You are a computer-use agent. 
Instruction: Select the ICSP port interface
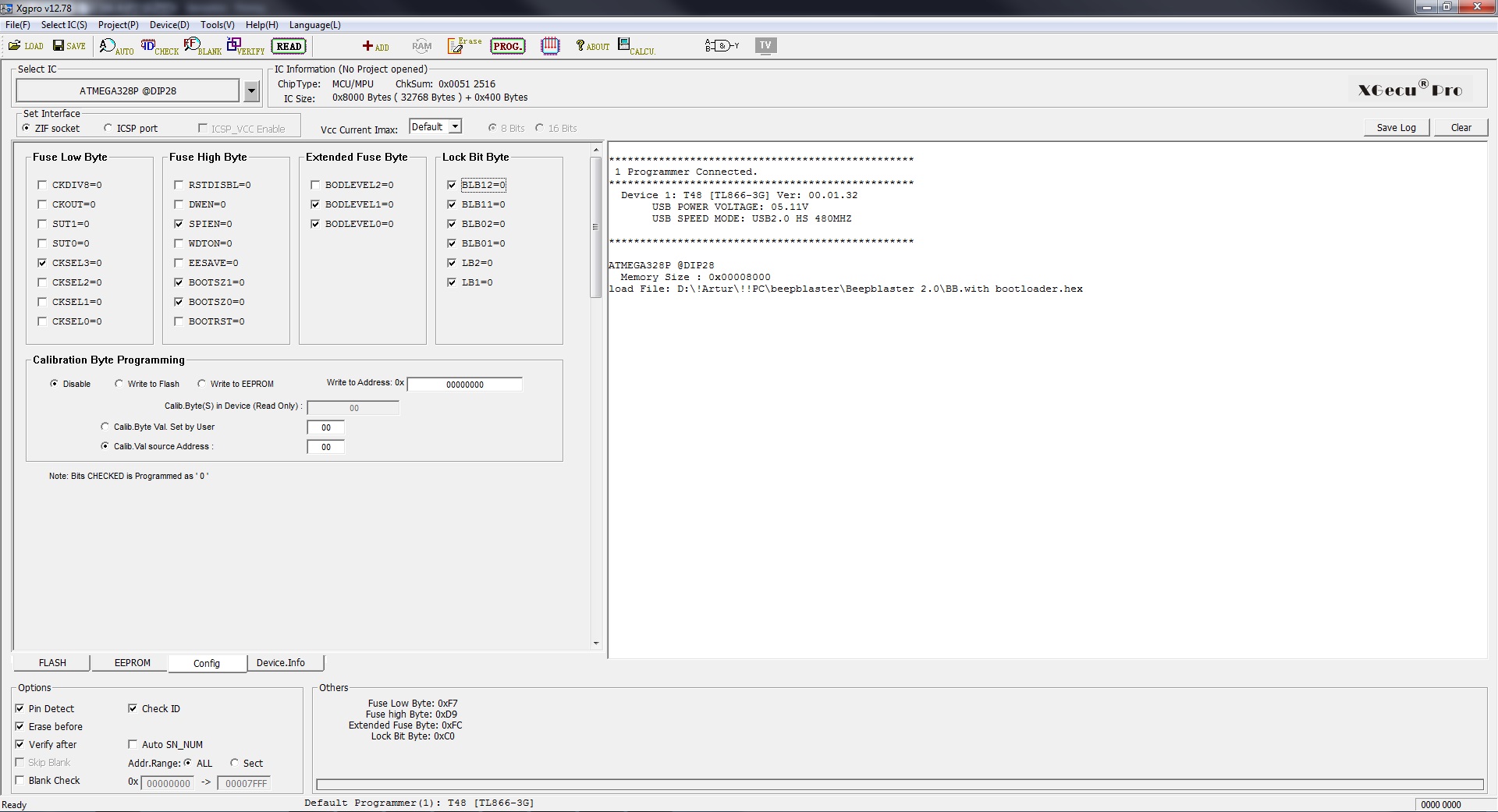[x=108, y=128]
